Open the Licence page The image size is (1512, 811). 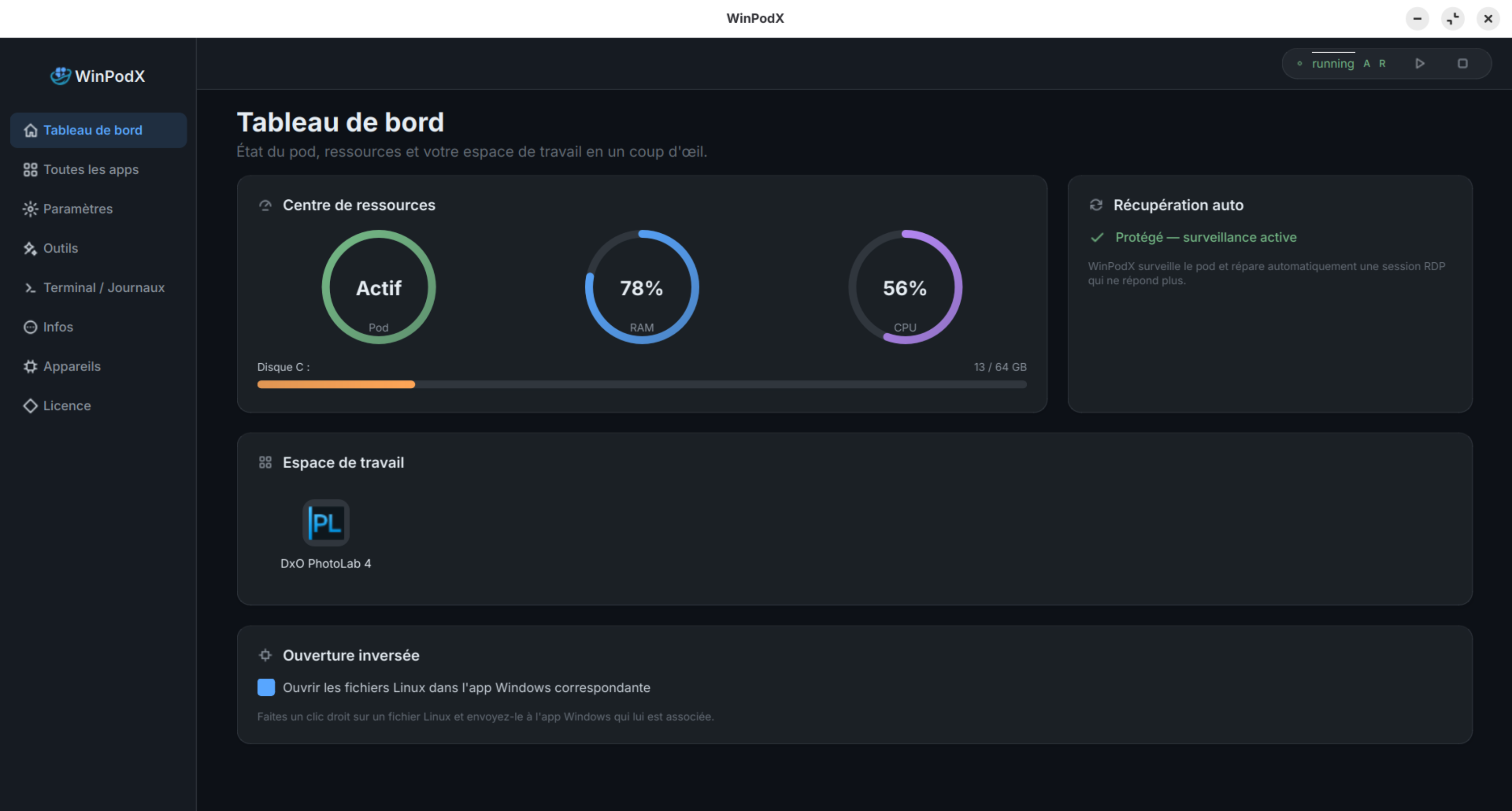tap(98, 405)
